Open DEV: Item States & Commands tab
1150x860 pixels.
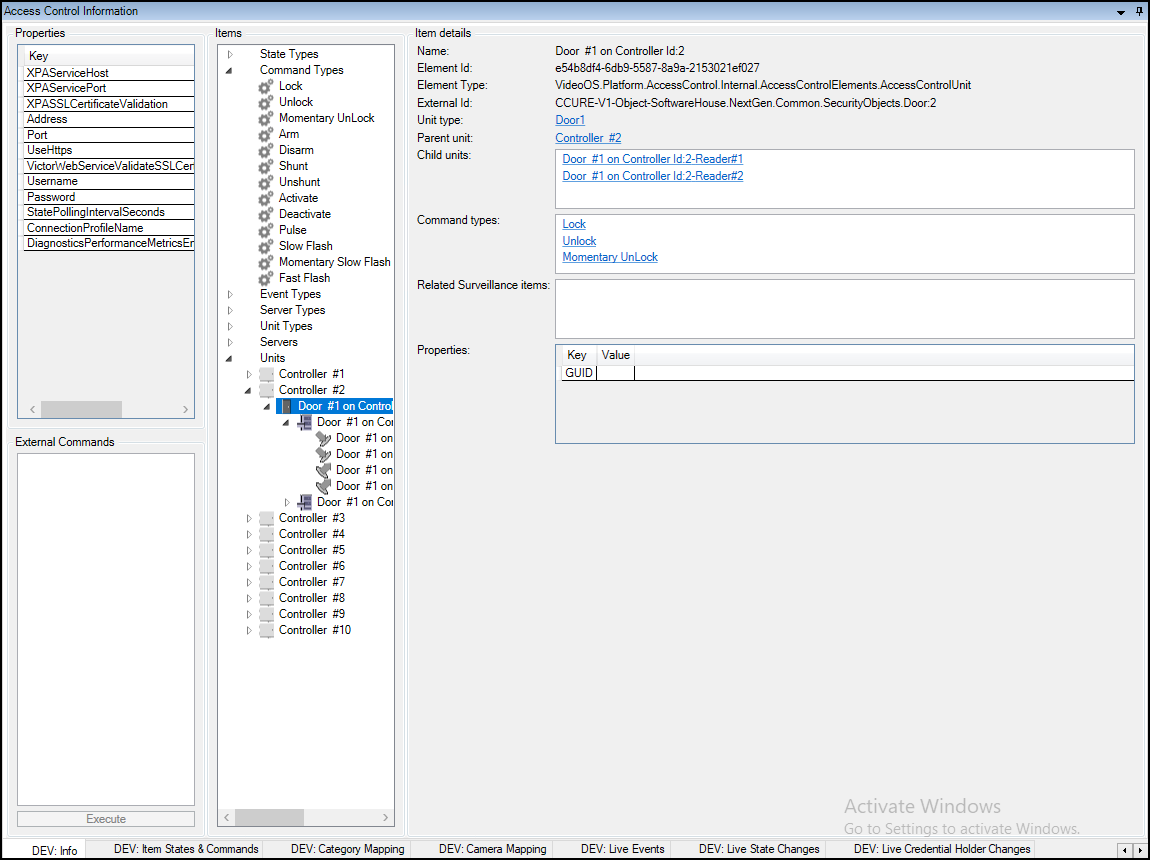(186, 849)
